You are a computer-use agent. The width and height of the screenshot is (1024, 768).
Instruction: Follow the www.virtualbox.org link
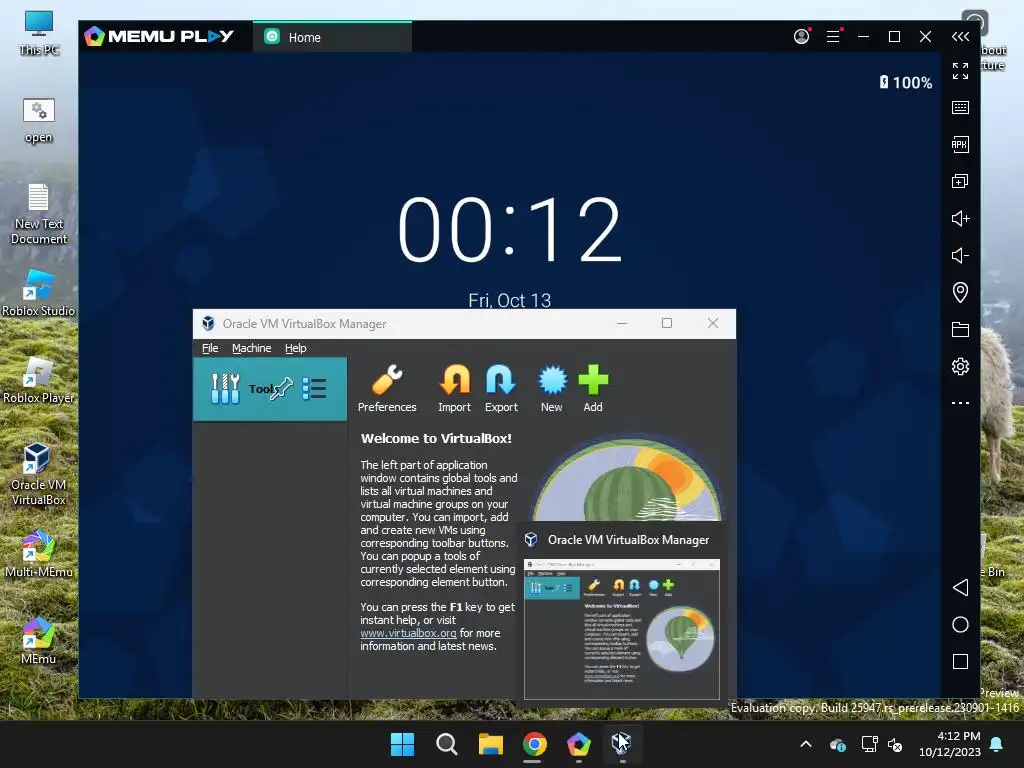(408, 633)
